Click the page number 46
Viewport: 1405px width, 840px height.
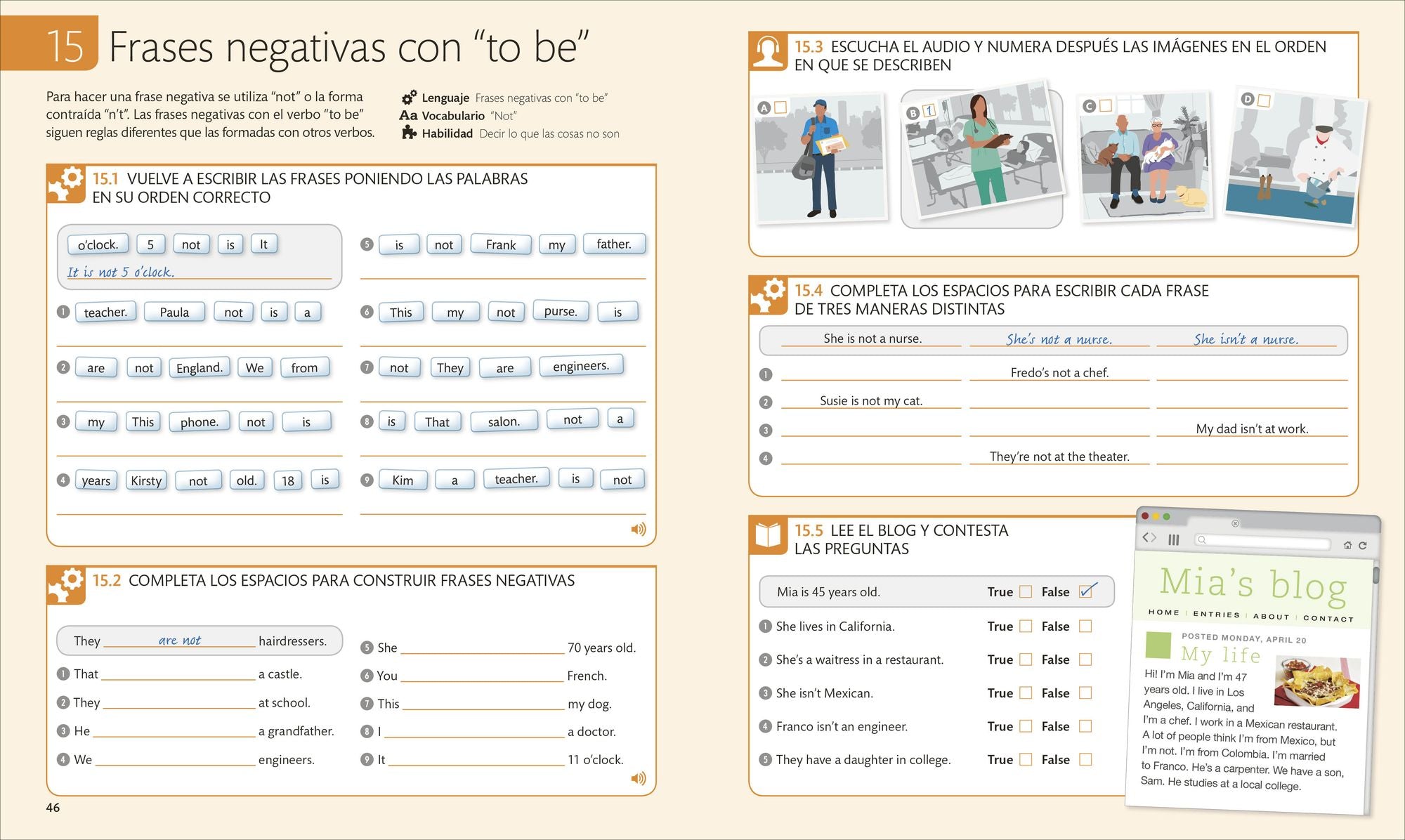click(x=53, y=808)
